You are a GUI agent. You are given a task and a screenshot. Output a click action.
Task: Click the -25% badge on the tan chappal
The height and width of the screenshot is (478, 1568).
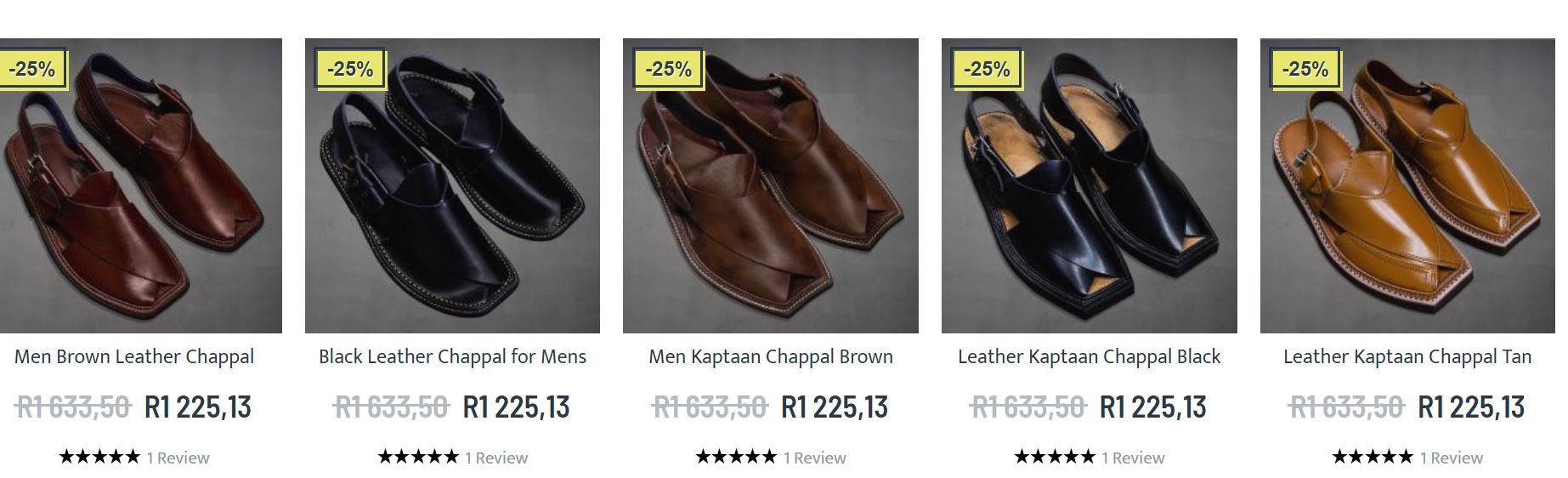(x=1305, y=69)
